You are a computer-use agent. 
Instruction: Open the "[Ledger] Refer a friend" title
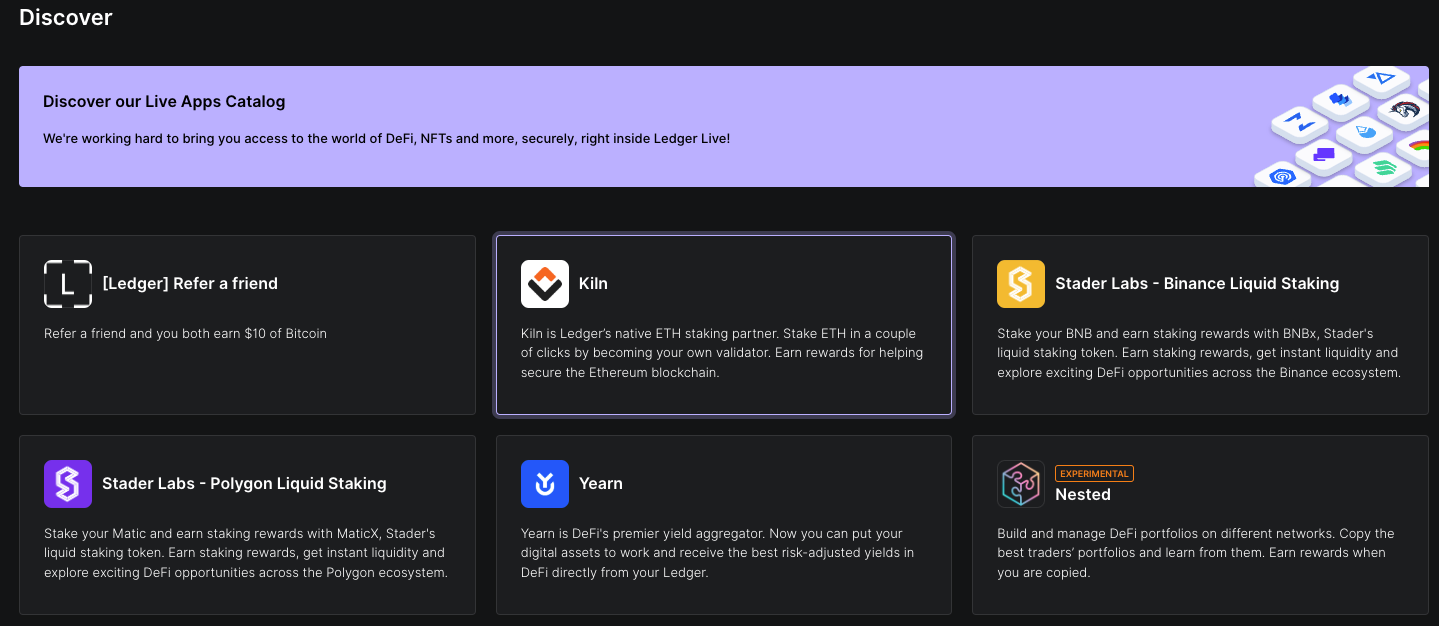coord(190,284)
